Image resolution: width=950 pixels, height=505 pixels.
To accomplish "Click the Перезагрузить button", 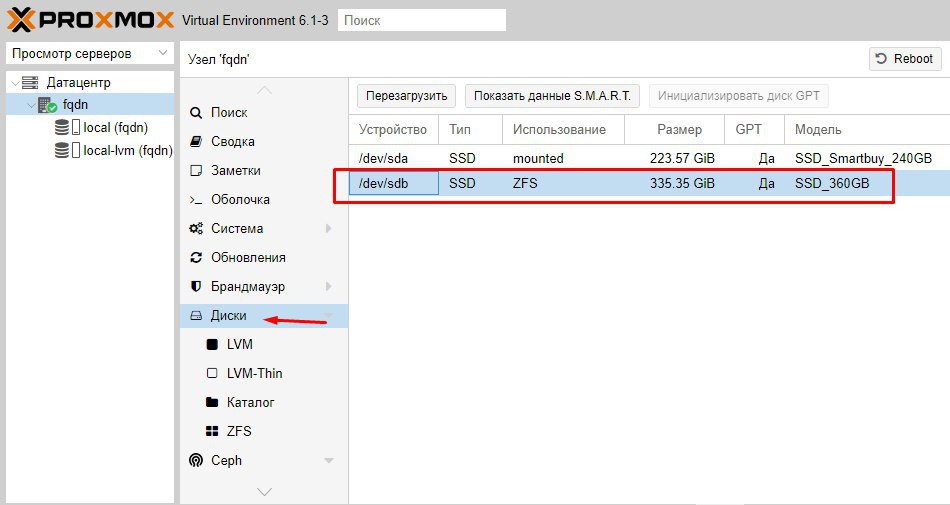I will point(407,96).
